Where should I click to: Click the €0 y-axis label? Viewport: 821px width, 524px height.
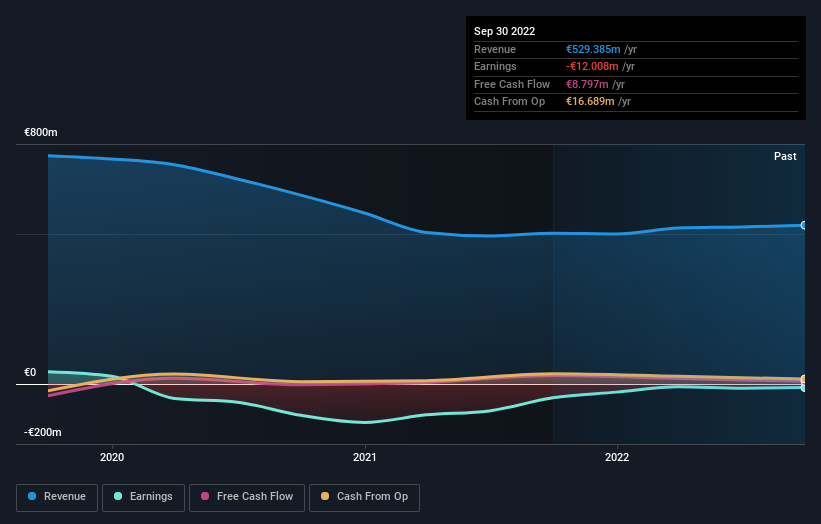(x=30, y=372)
